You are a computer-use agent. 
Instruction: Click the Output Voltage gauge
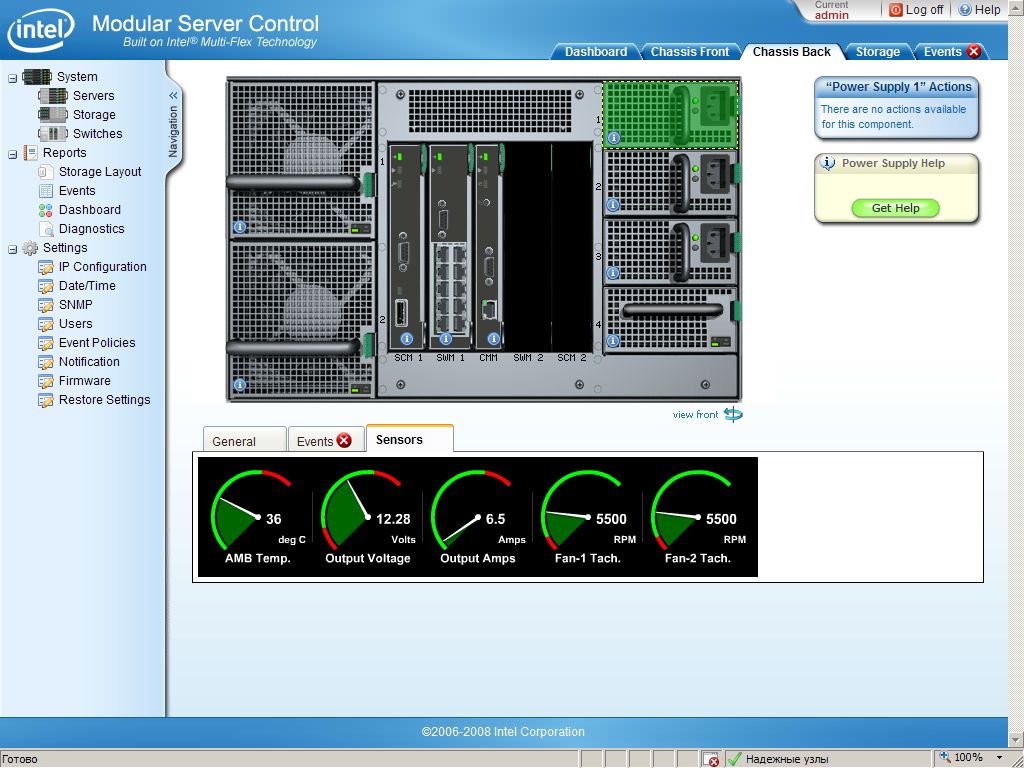[x=368, y=518]
